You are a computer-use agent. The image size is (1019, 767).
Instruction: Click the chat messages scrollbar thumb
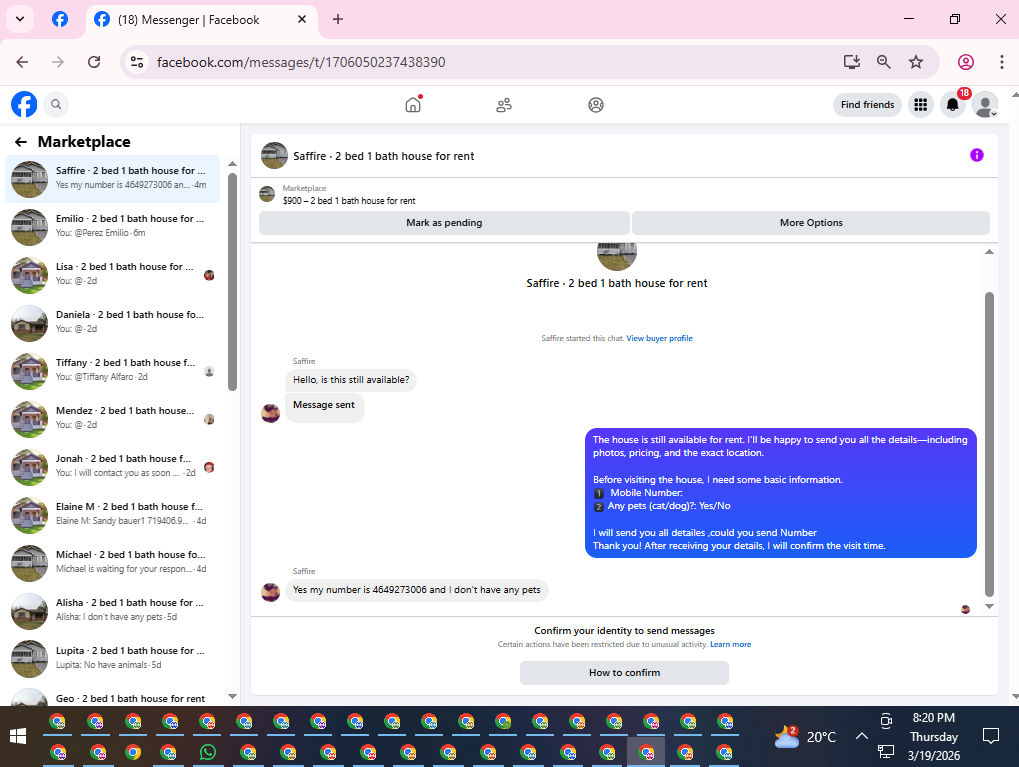point(989,444)
